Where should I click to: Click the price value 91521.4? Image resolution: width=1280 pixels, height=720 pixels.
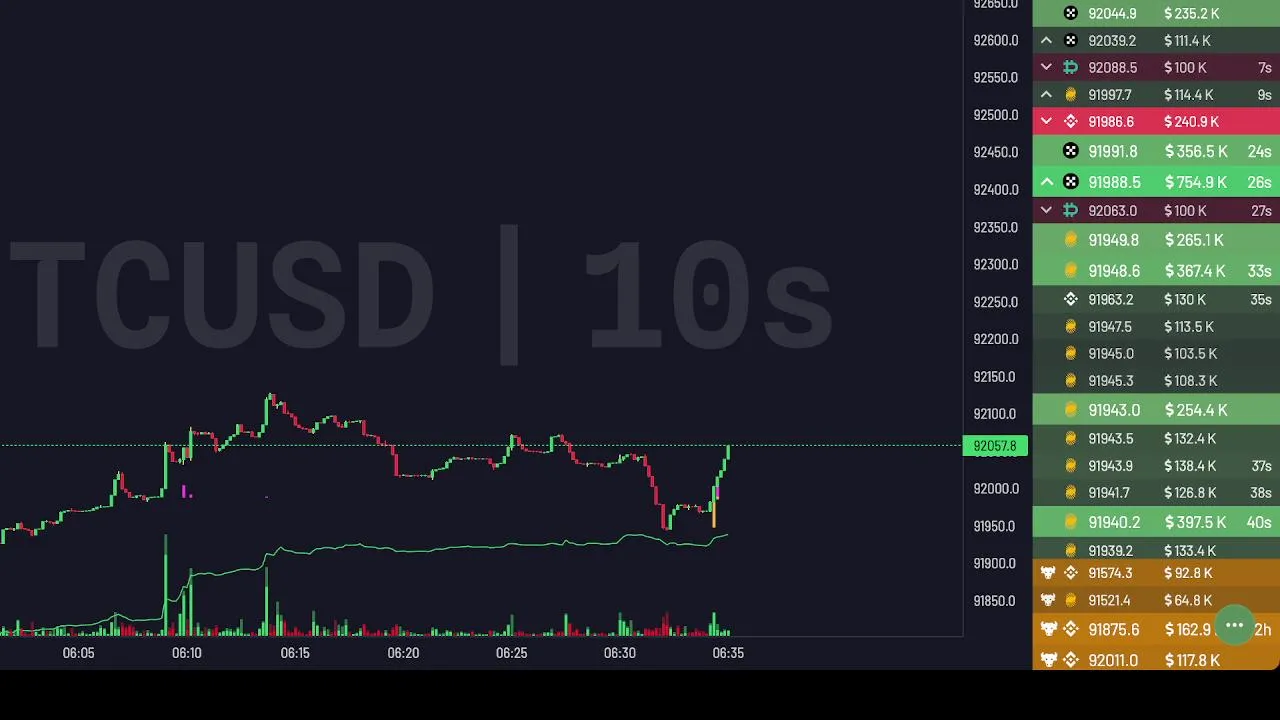(x=1110, y=600)
